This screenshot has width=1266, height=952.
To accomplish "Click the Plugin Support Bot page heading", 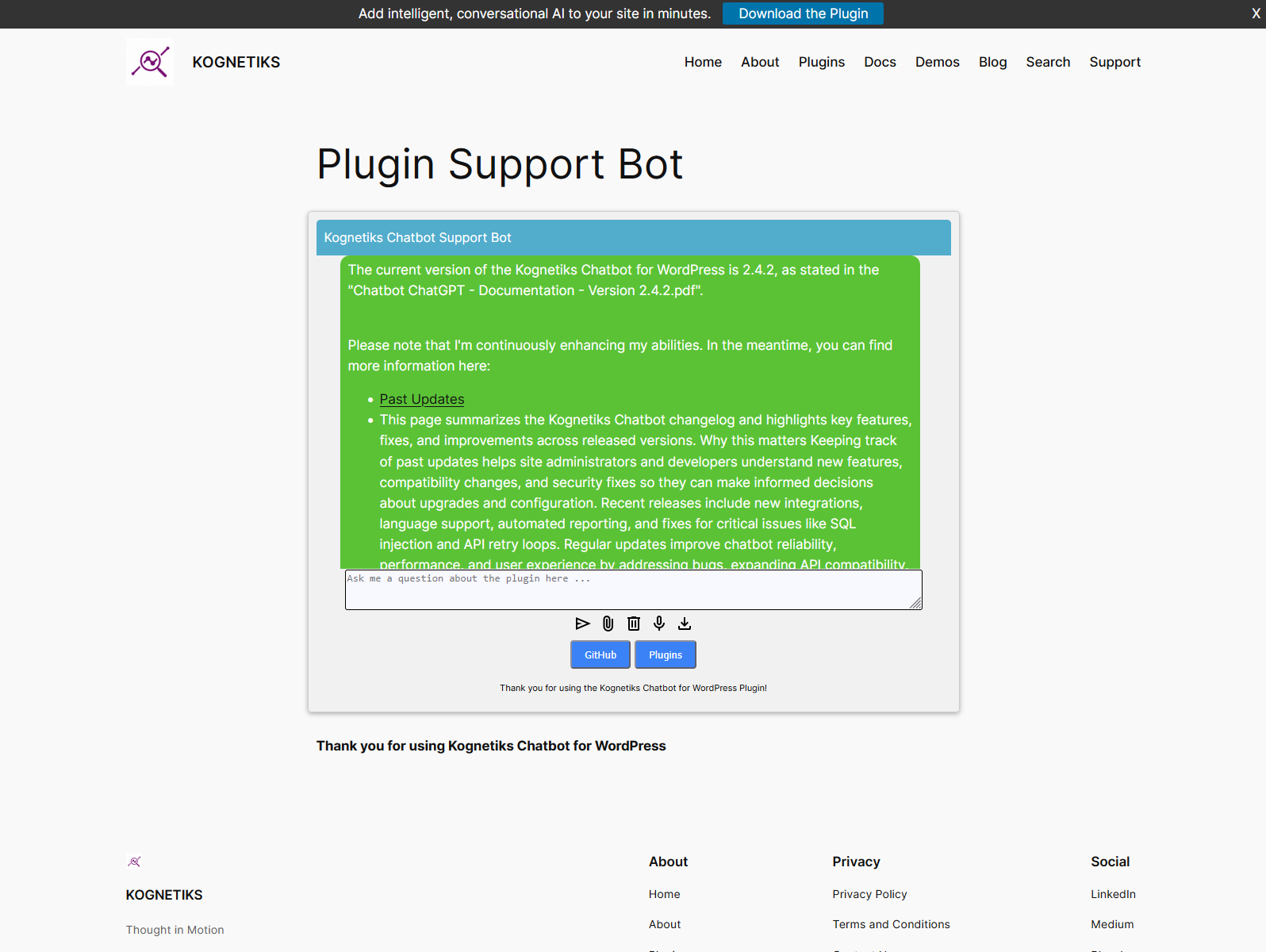I will 500,164.
